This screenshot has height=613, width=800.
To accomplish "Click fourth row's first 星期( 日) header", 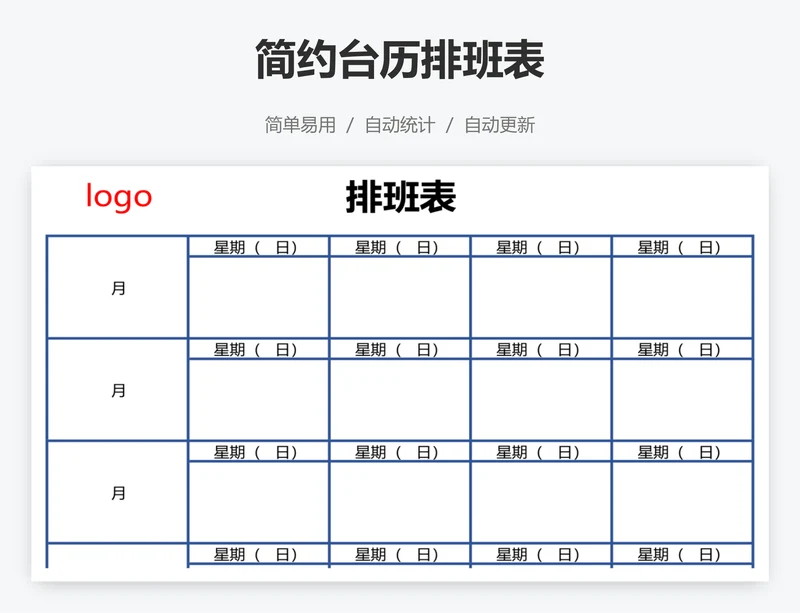I will 259,554.
